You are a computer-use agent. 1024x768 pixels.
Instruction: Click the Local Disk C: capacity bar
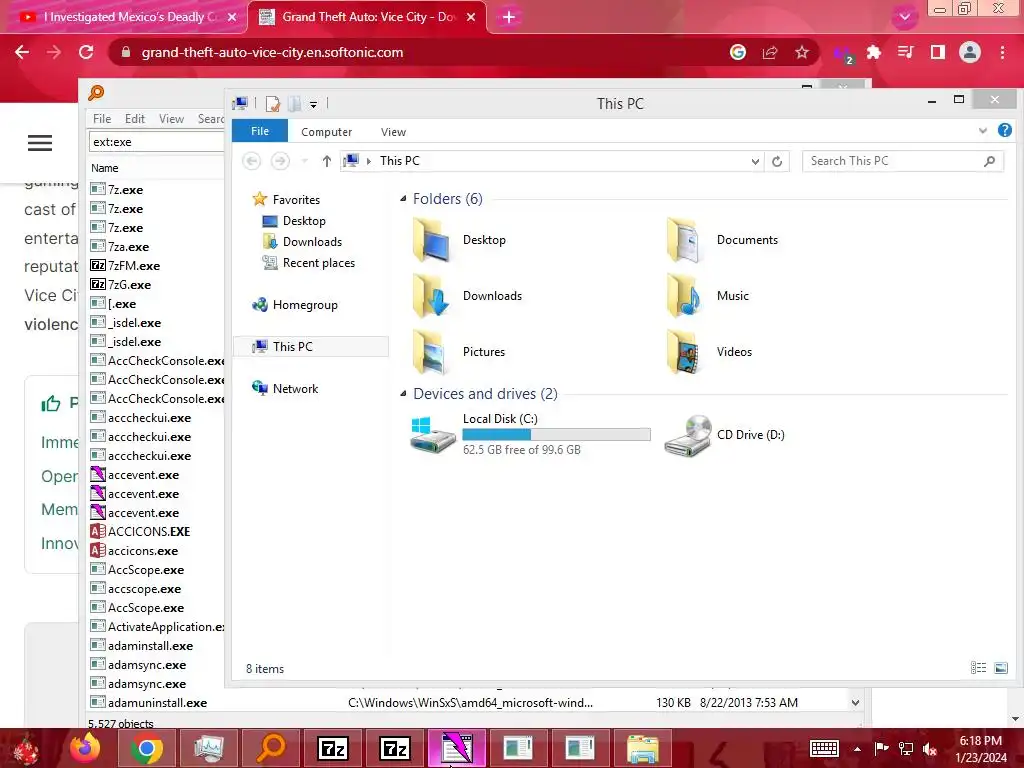tap(556, 434)
